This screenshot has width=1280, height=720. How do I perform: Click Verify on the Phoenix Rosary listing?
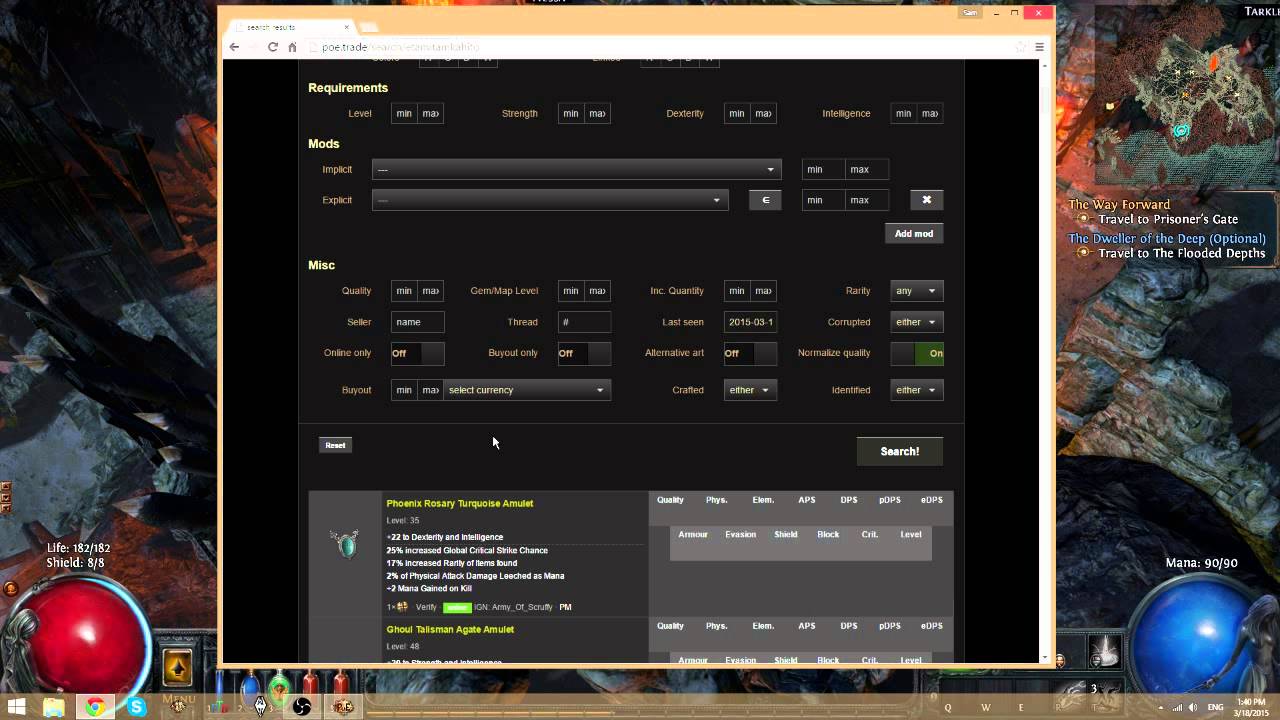[x=426, y=607]
